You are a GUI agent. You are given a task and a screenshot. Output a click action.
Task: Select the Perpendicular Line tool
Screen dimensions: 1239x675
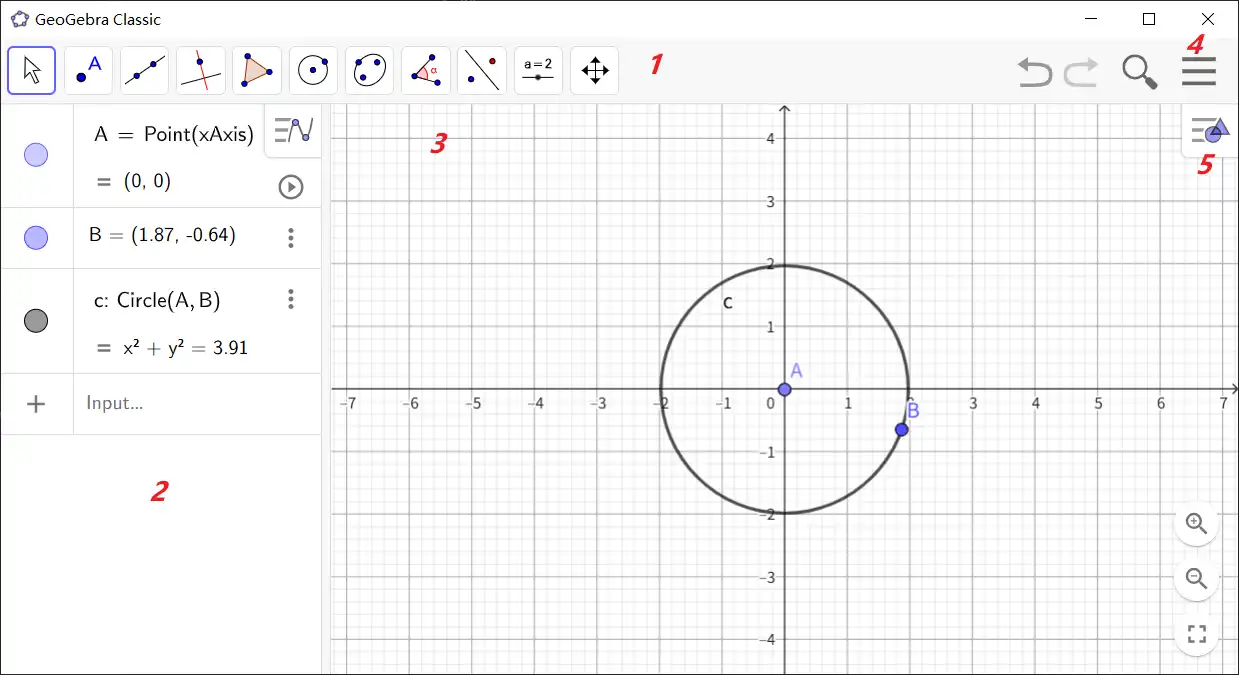tap(200, 70)
